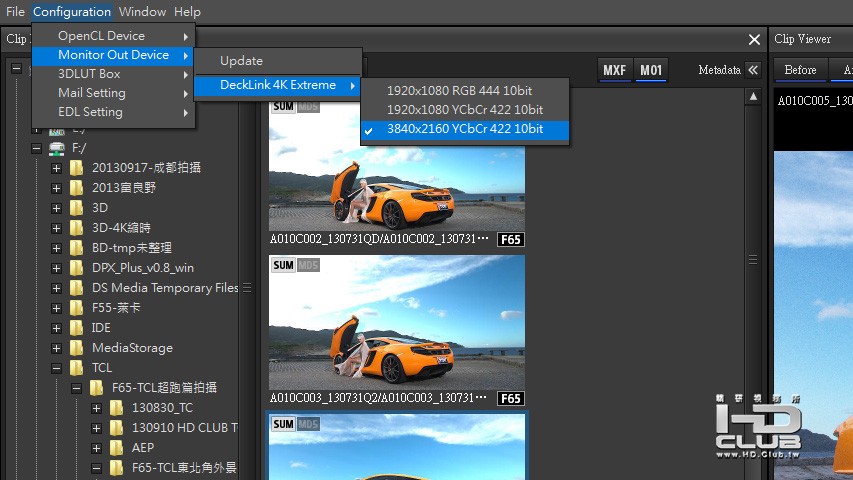Expand the 130830_TC folder
Screen dimensions: 853x480
pyautogui.click(x=96, y=409)
